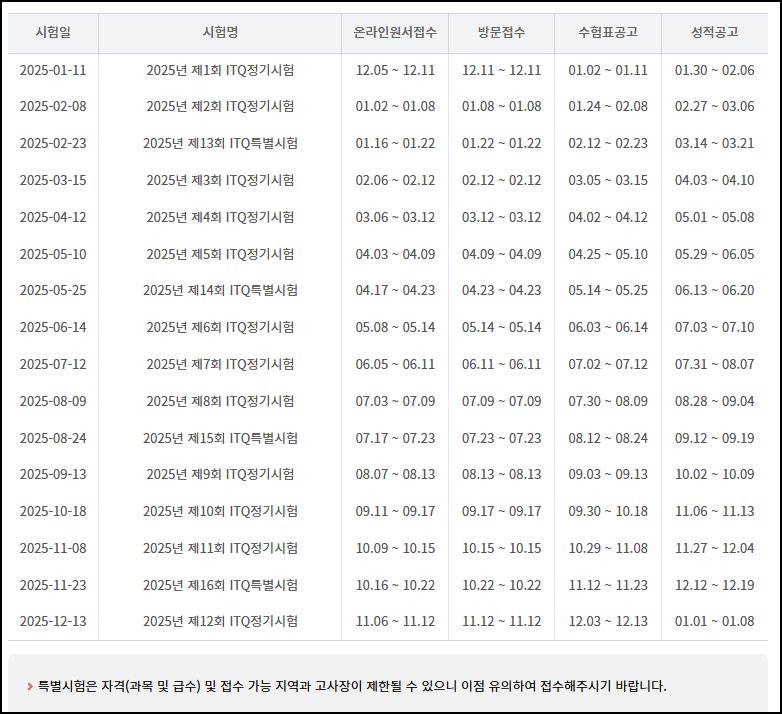Viewport: 782px width, 714px height.
Task: Click 2025년 제16회 ITQ특별시험
Action: click(x=220, y=585)
